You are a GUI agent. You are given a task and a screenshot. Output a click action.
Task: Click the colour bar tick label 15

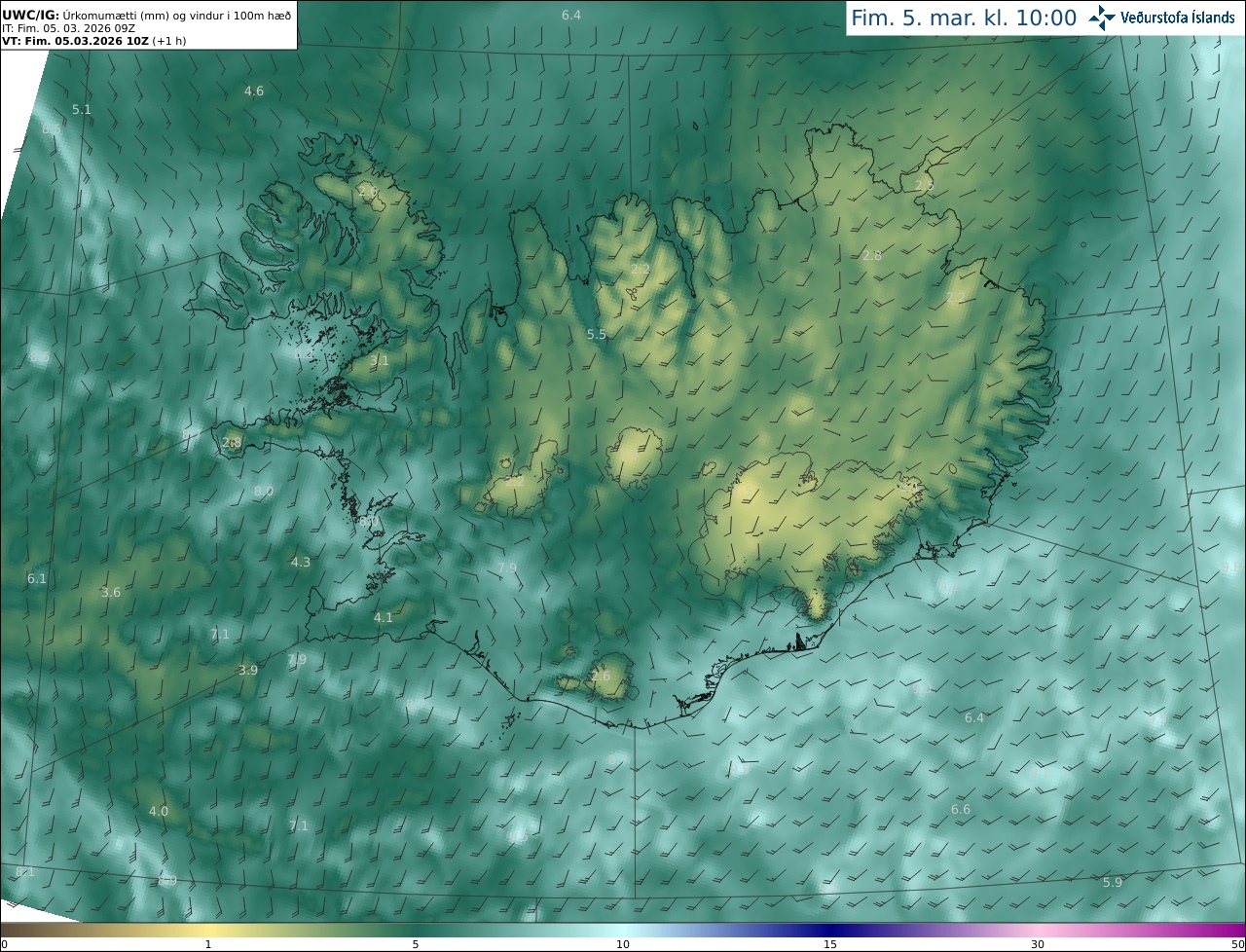tap(830, 944)
